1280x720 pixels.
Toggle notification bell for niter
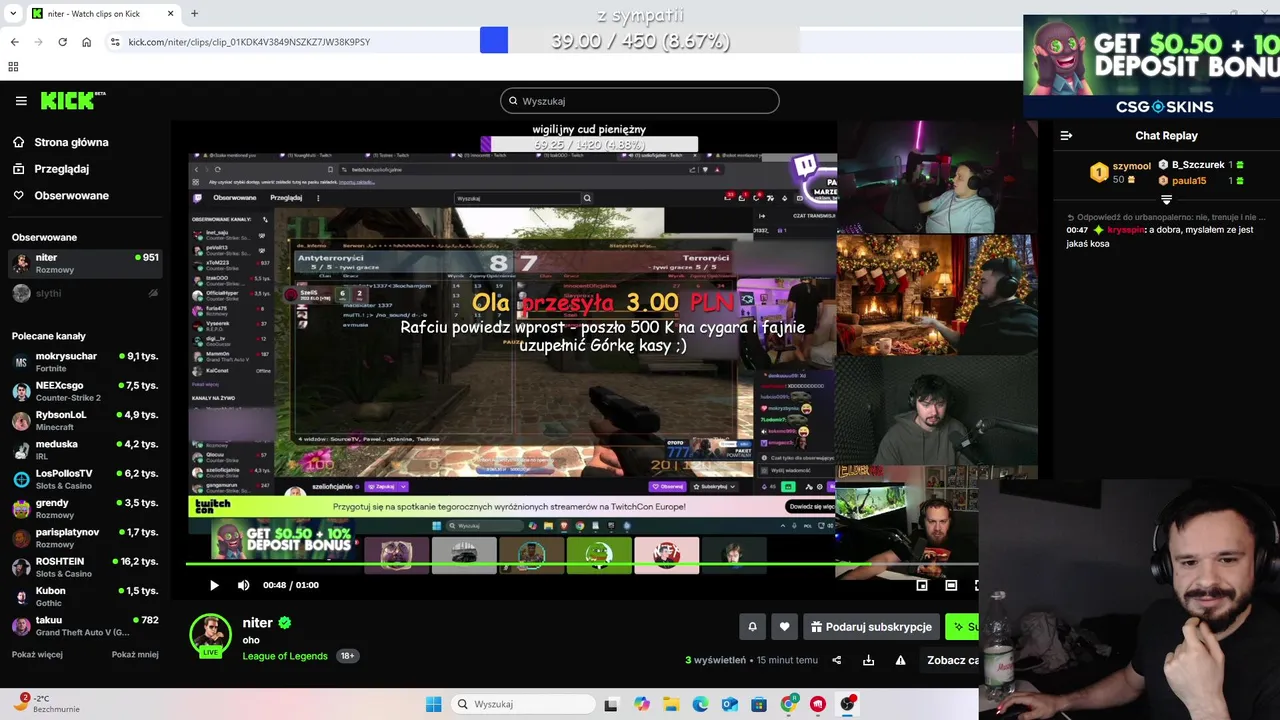point(752,627)
